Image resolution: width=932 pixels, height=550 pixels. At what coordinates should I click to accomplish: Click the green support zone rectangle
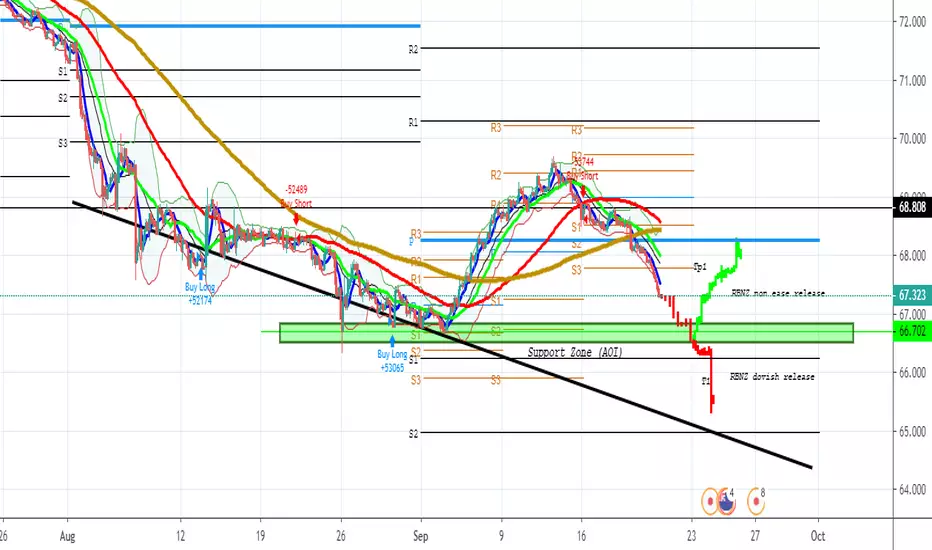(566, 333)
